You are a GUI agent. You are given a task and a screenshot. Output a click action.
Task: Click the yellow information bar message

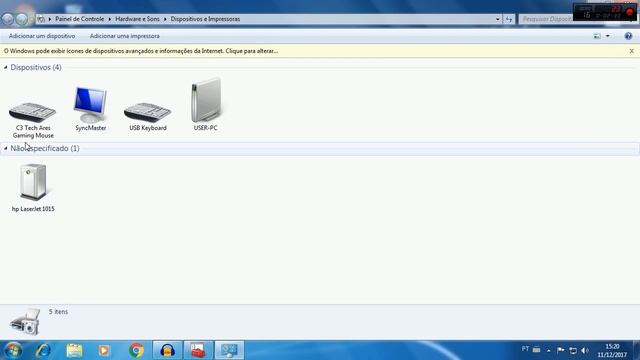[141, 51]
